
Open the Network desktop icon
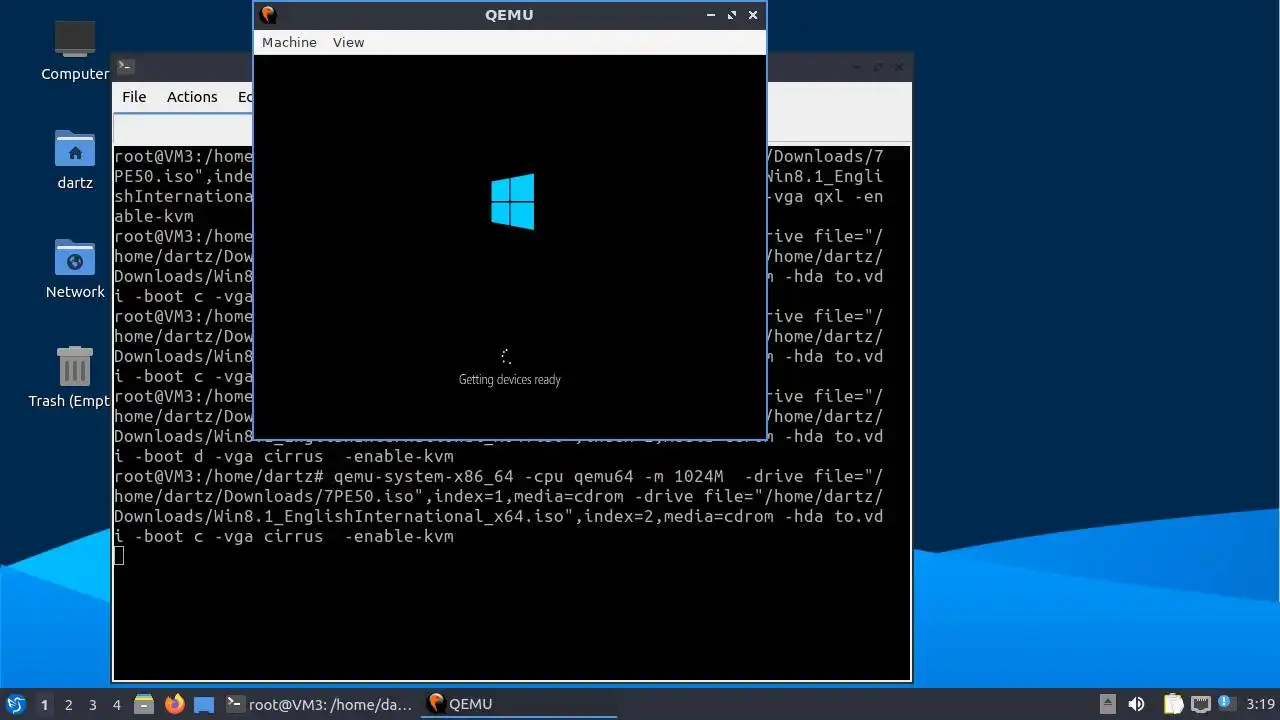tap(75, 269)
